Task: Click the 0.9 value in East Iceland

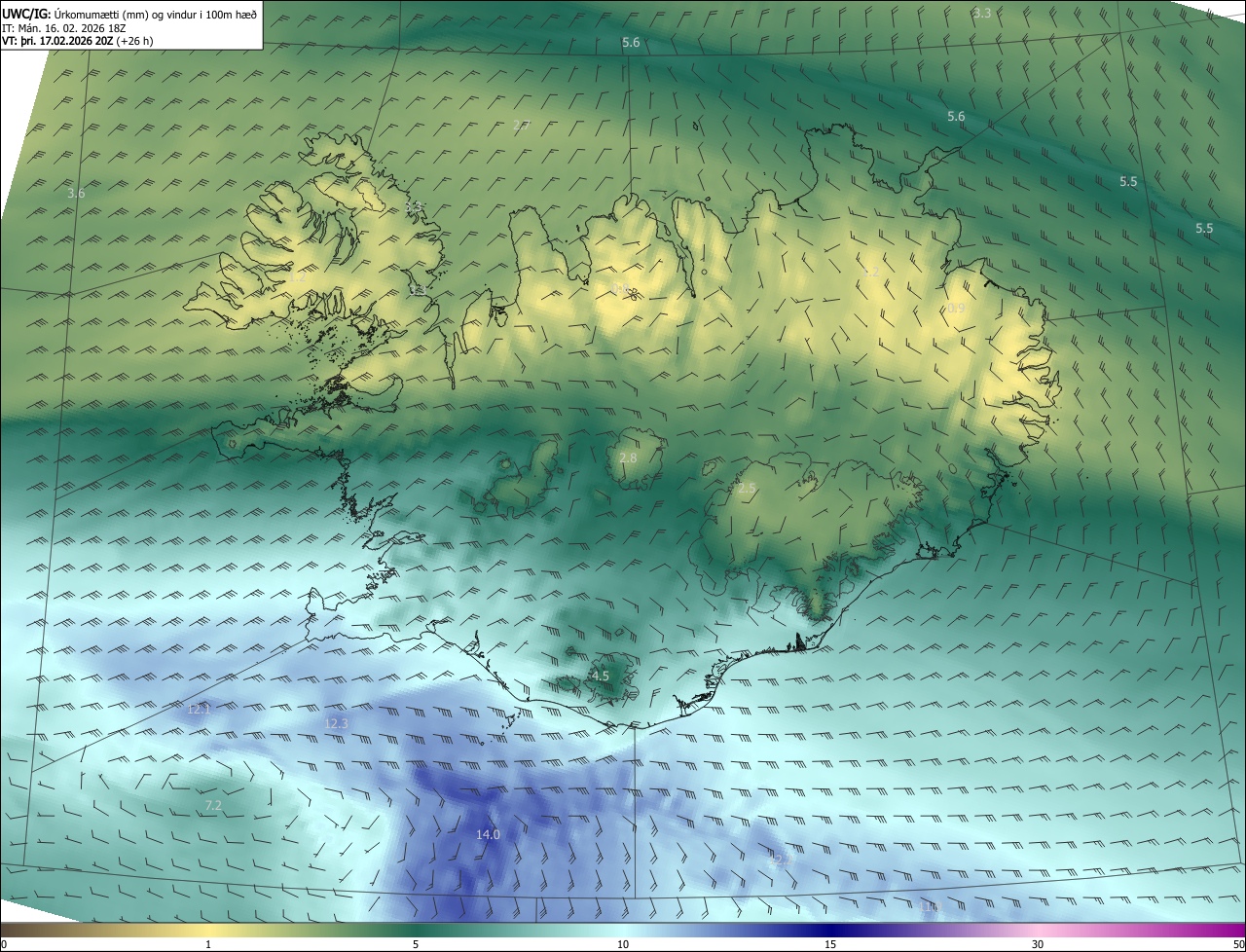Action: 956,308
